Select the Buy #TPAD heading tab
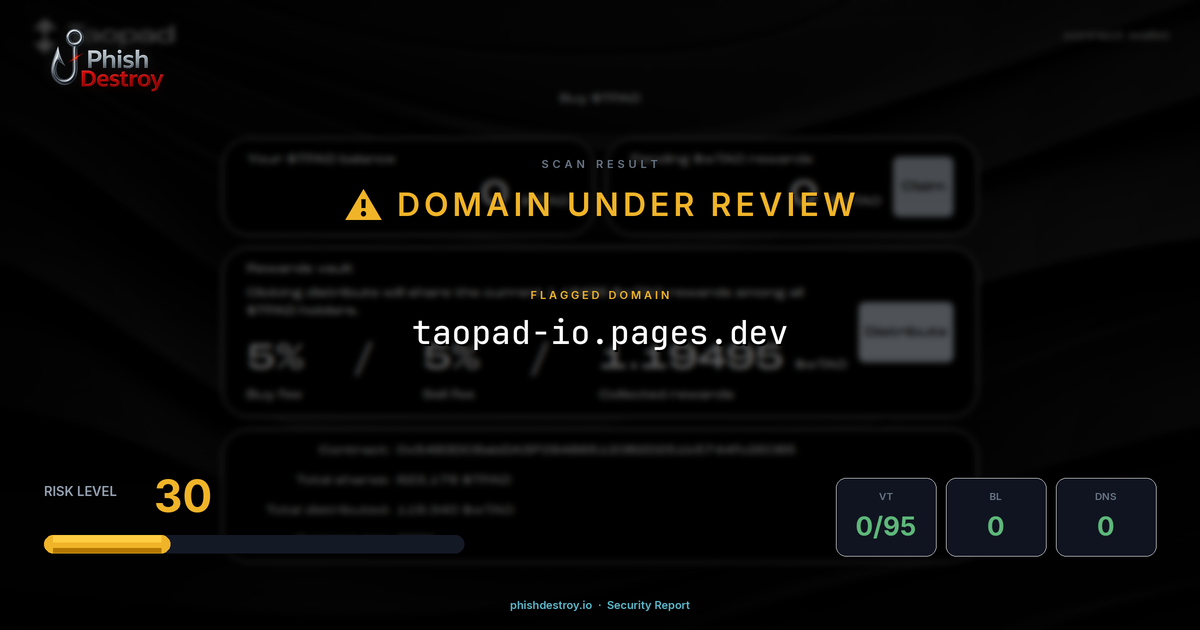 coord(600,98)
